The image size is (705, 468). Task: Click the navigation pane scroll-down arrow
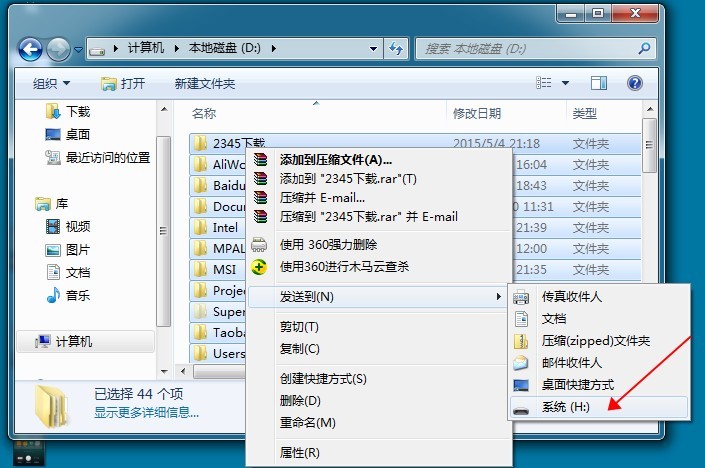point(164,371)
